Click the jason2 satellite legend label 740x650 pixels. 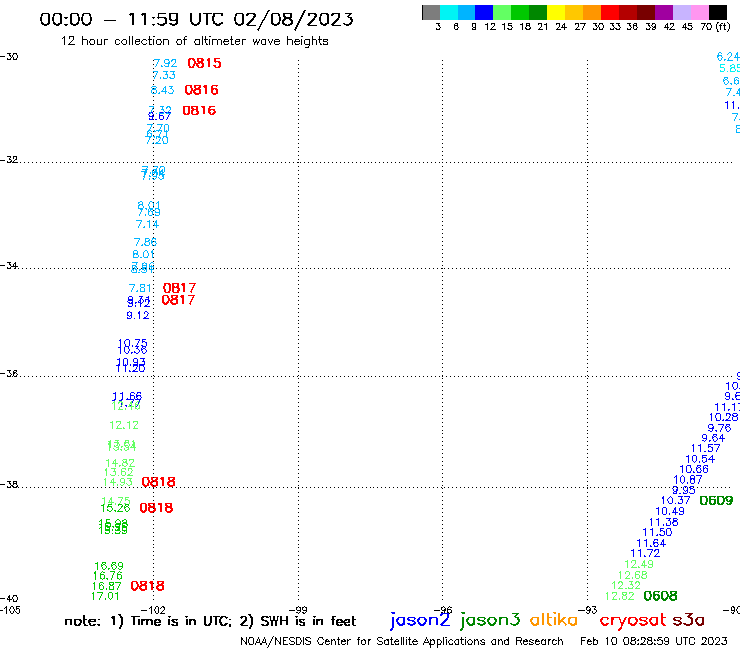(x=420, y=620)
